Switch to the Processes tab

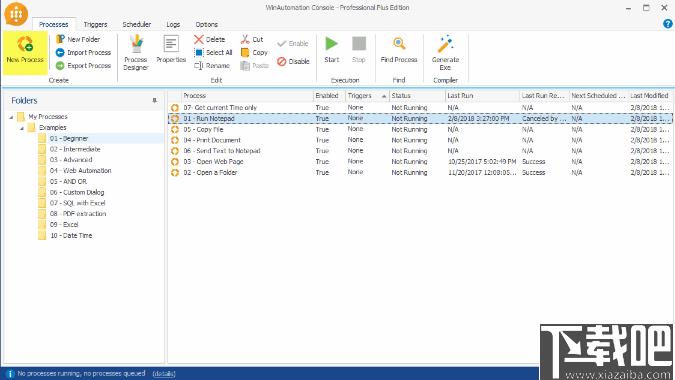pos(53,25)
